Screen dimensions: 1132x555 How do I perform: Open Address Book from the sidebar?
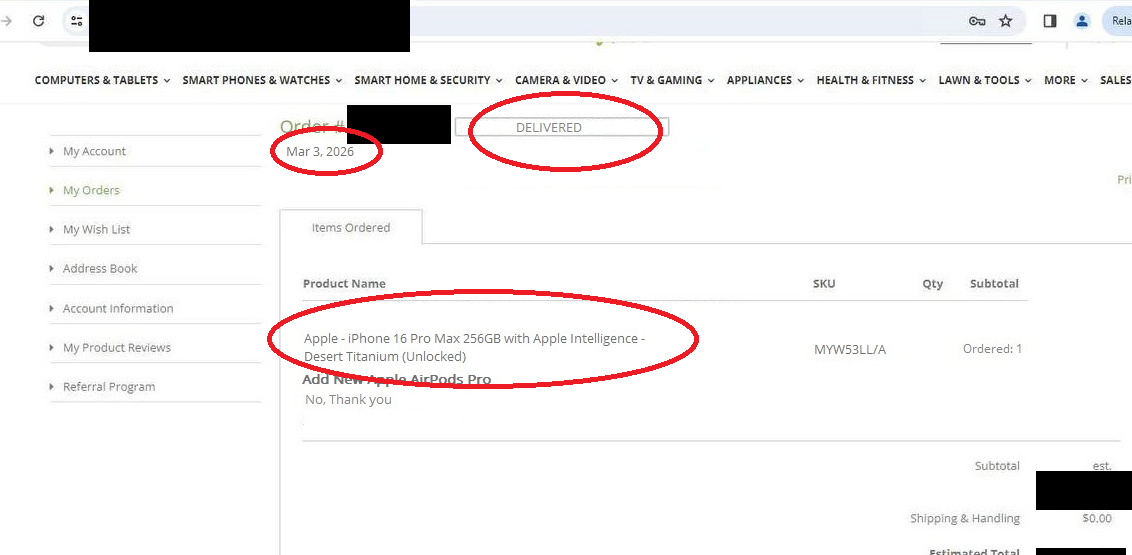(x=100, y=269)
